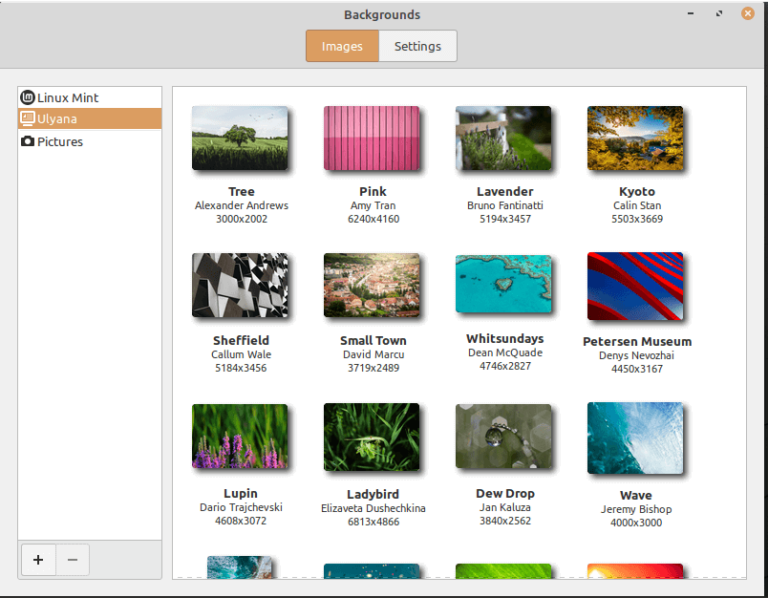Click the author name Denys Nevozhai
This screenshot has width=768, height=598.
[636, 356]
